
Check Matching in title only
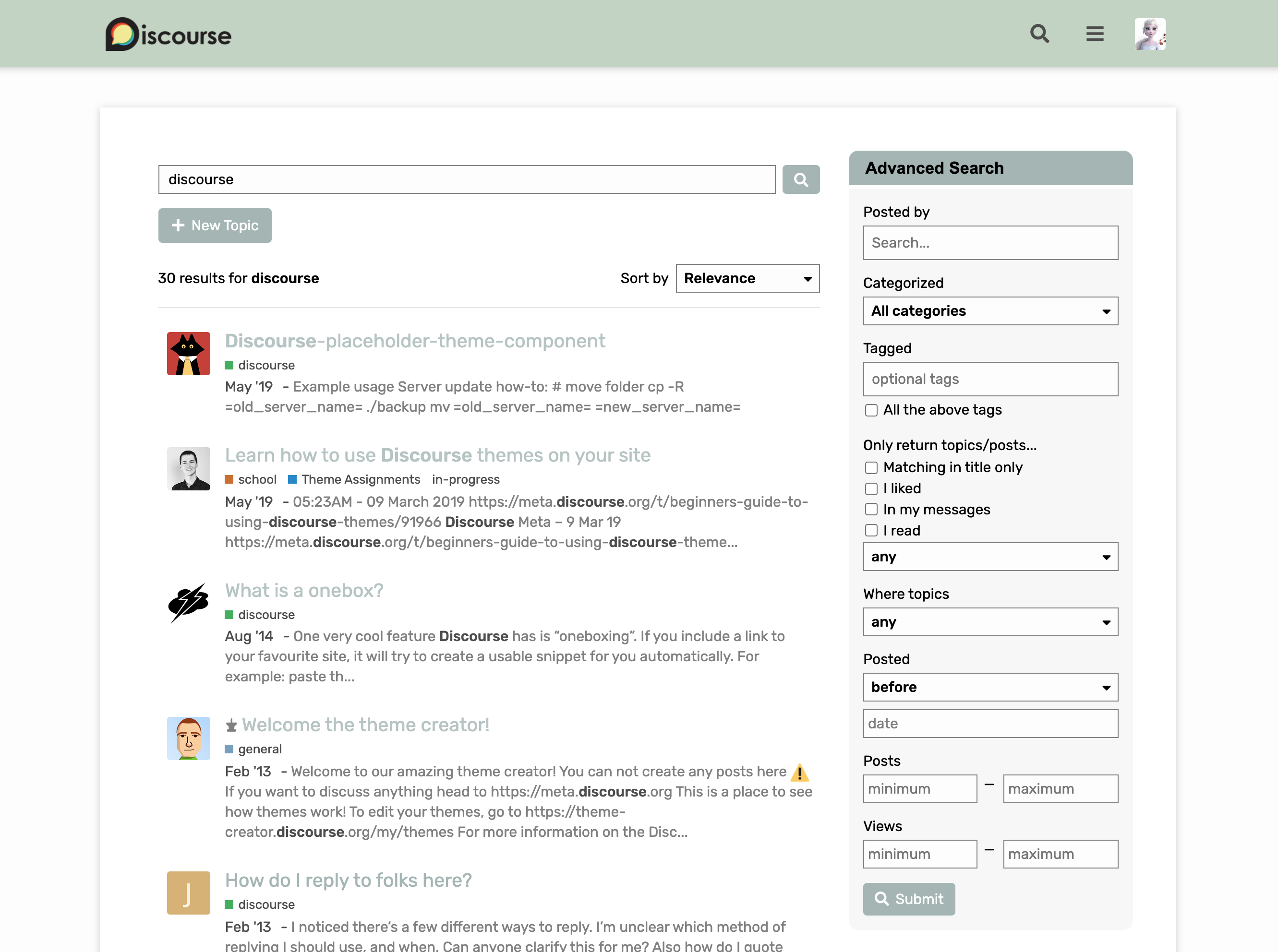[x=871, y=468]
